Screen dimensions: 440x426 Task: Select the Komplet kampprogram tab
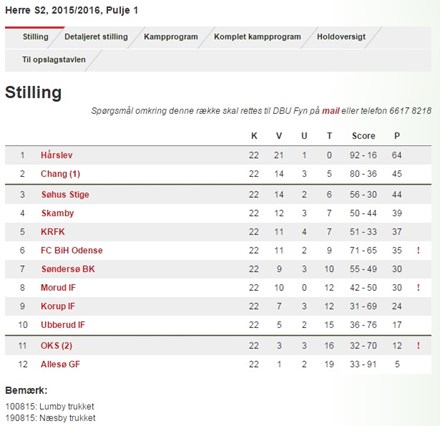[257, 37]
